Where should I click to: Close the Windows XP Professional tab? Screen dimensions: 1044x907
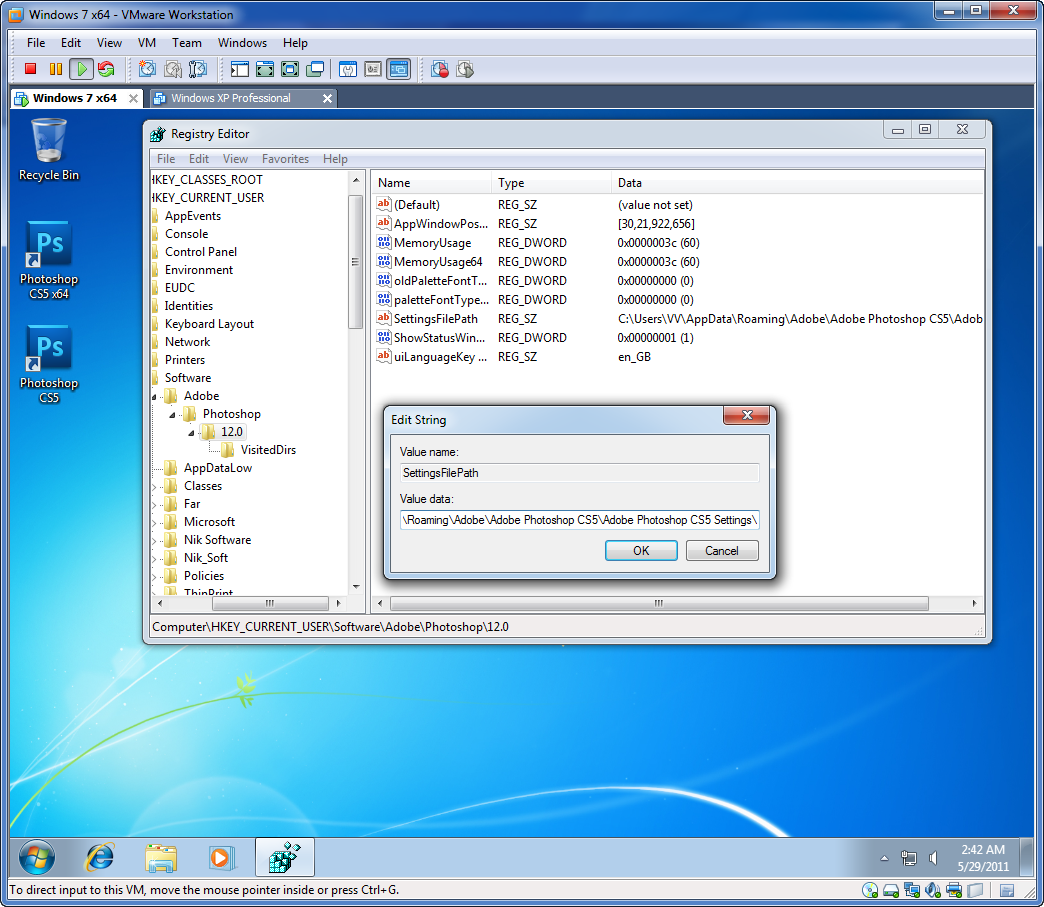point(327,99)
